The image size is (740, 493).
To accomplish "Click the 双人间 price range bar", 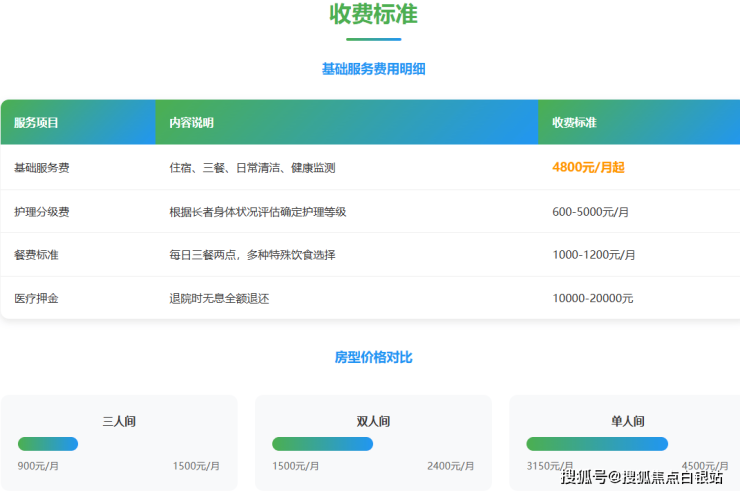I will (x=322, y=443).
